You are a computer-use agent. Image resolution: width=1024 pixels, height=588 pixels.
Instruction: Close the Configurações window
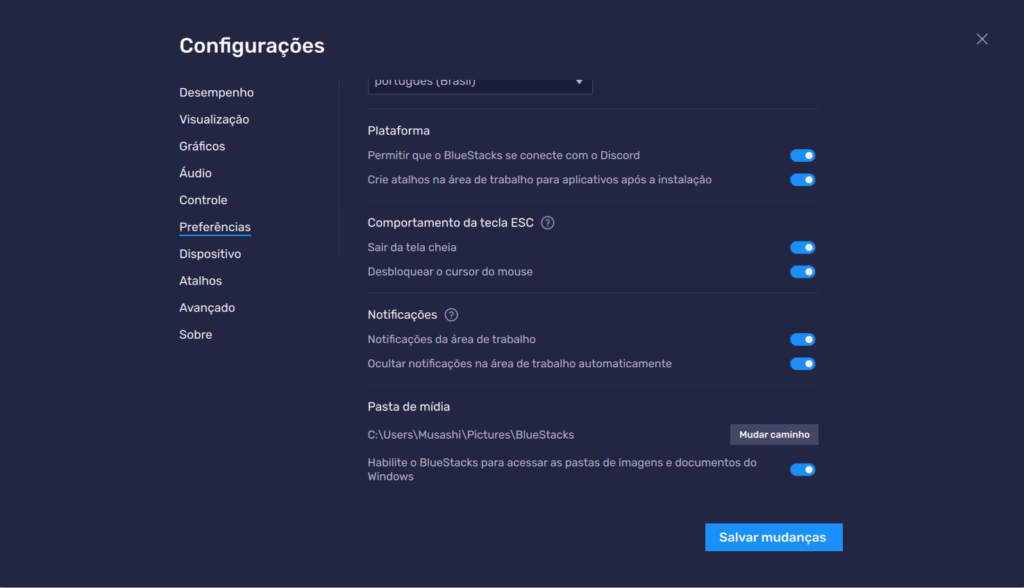[981, 38]
